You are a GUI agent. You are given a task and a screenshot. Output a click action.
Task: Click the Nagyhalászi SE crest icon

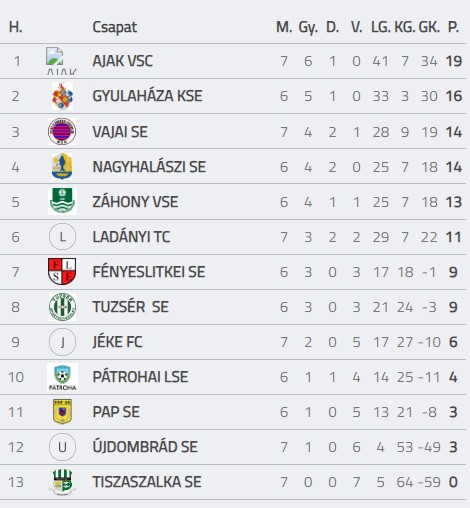(62, 166)
